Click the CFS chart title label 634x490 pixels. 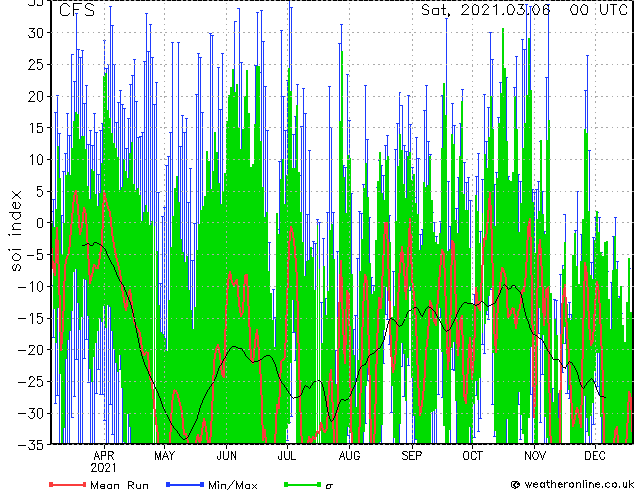click(76, 10)
